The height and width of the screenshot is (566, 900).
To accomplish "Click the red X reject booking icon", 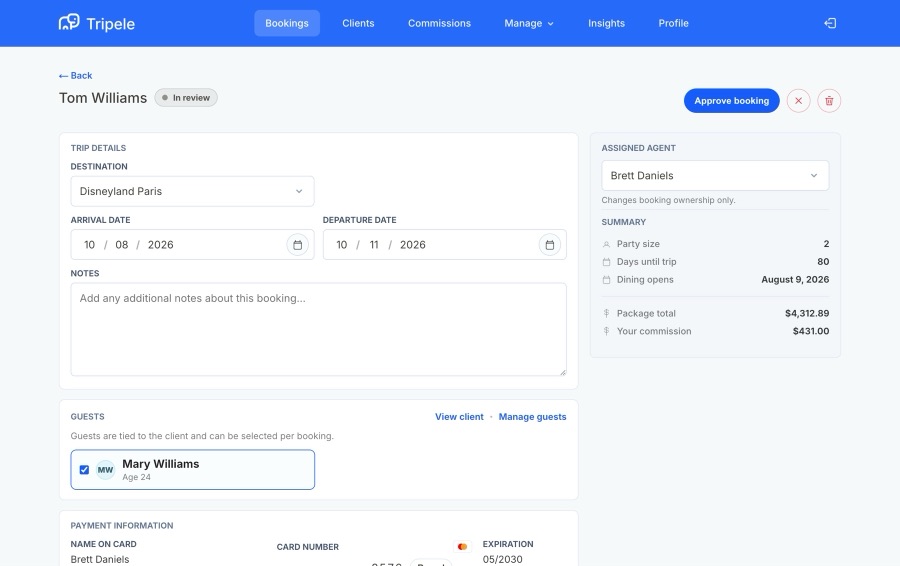I will pos(798,100).
